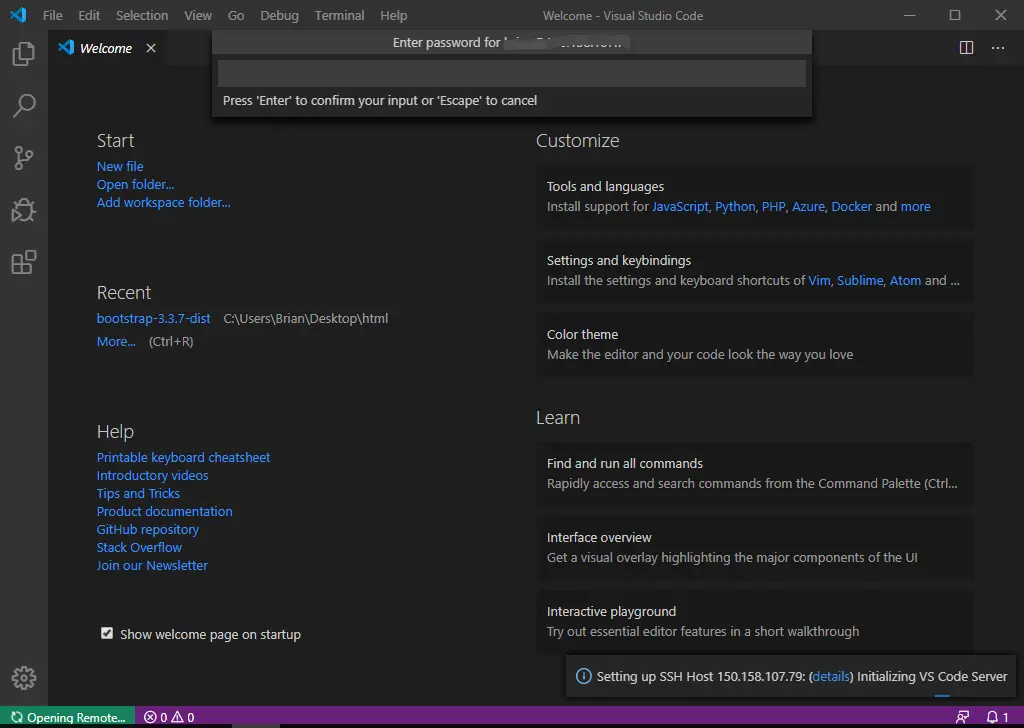Open the Search view in activity bar
Viewport: 1024px width, 728px height.
(x=24, y=106)
